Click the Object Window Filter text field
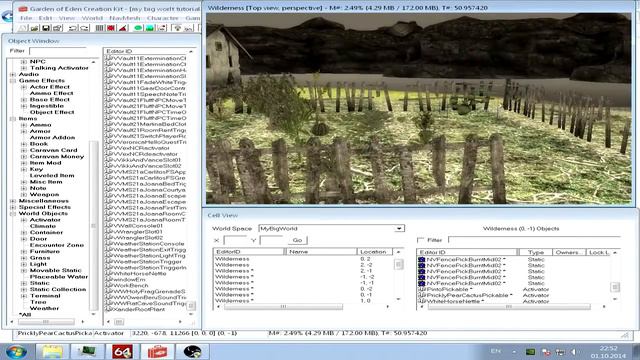Image resolution: width=640 pixels, height=360 pixels. pos(58,51)
